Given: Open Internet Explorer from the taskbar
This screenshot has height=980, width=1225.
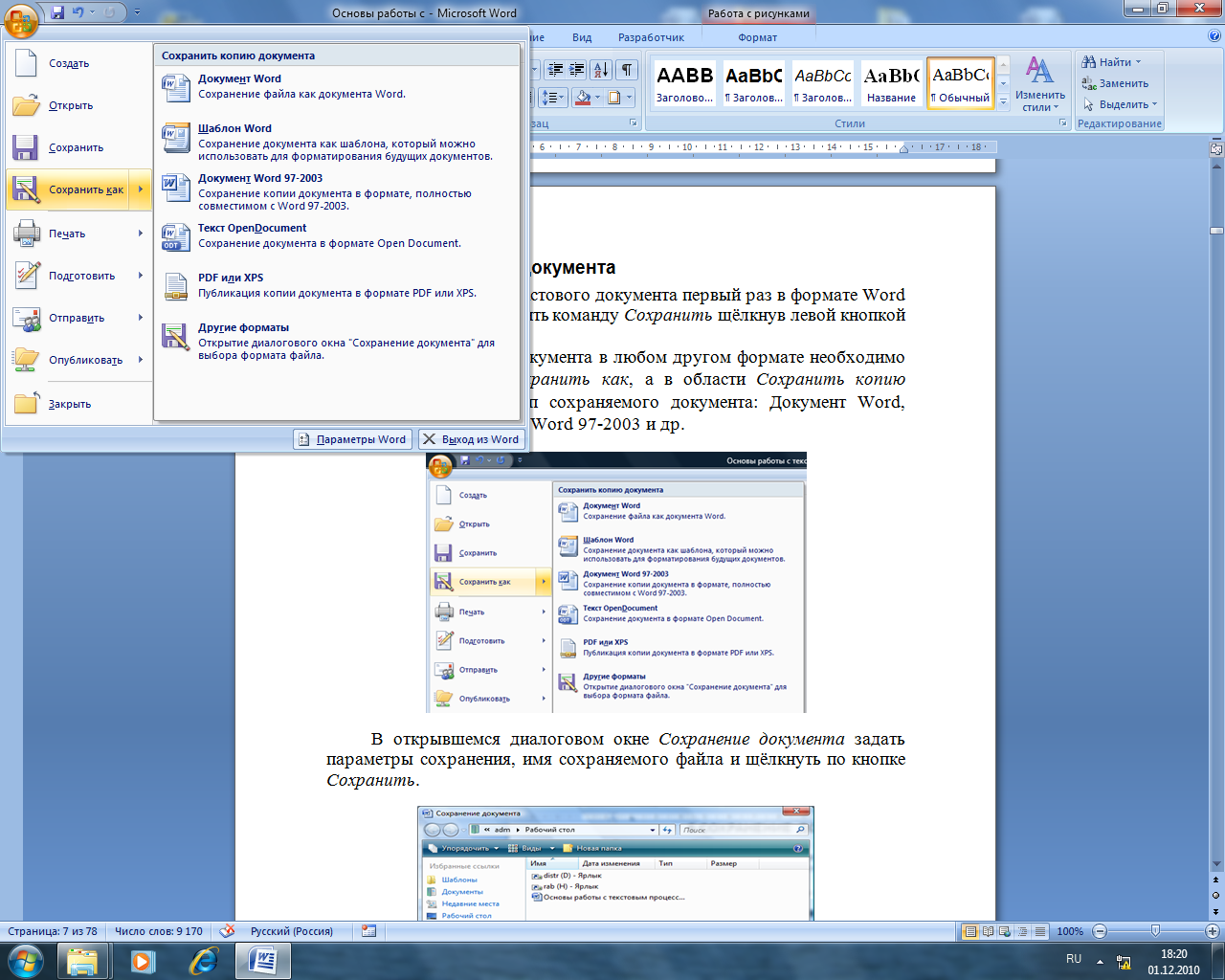Looking at the screenshot, I should click(203, 960).
